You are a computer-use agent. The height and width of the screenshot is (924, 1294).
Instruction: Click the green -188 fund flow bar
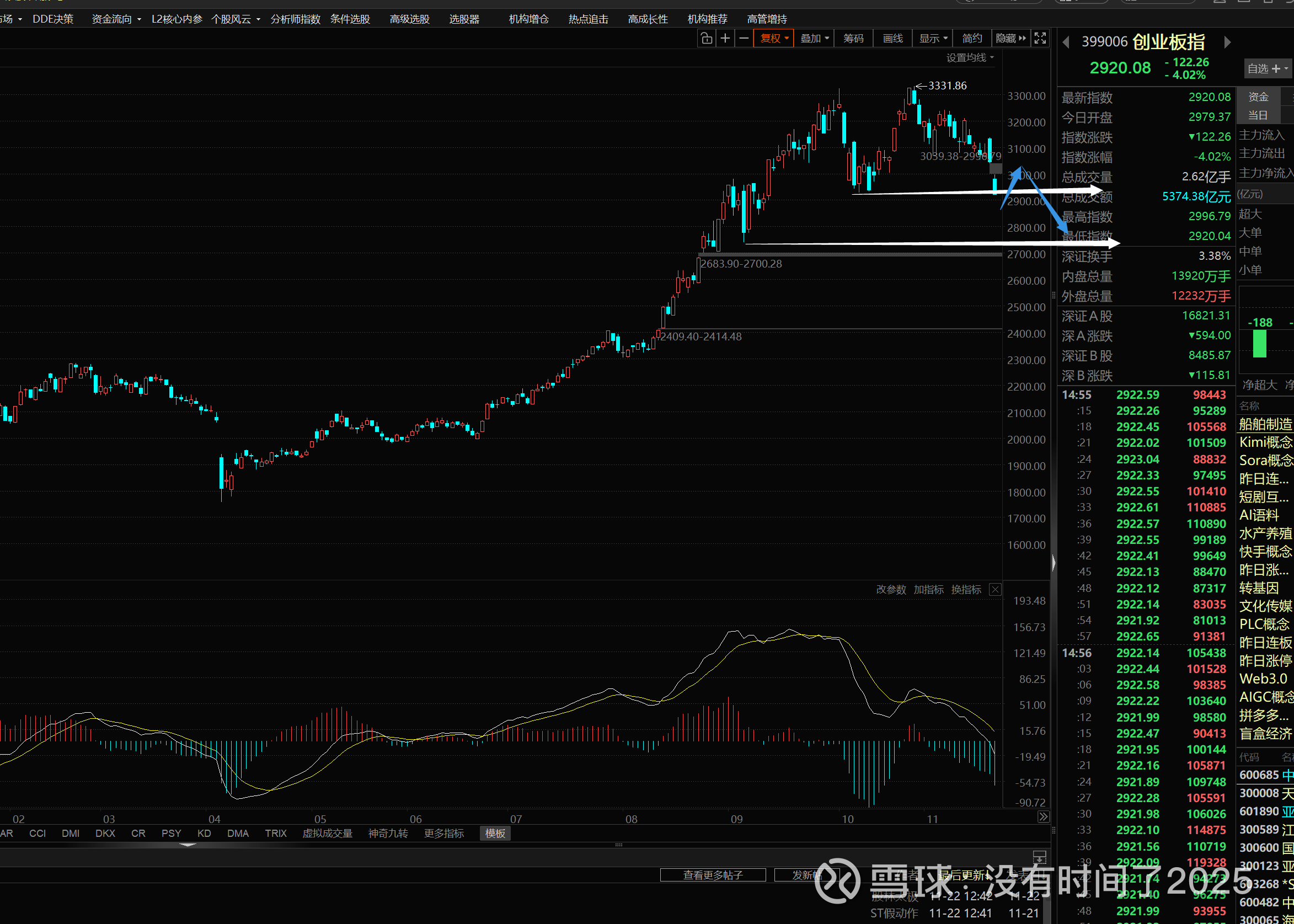1260,344
